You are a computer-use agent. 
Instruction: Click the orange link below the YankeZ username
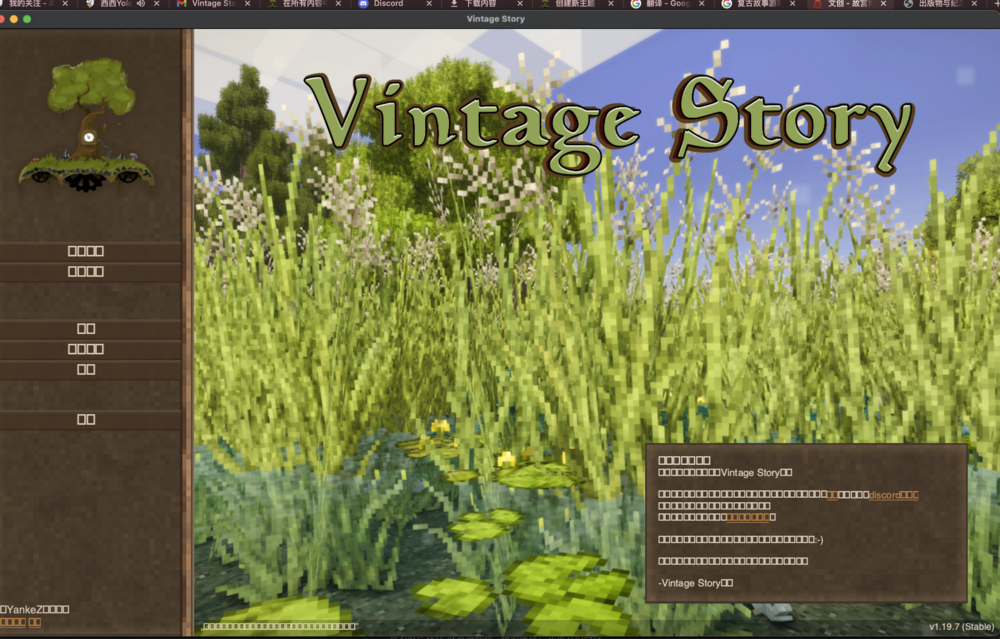[21, 622]
